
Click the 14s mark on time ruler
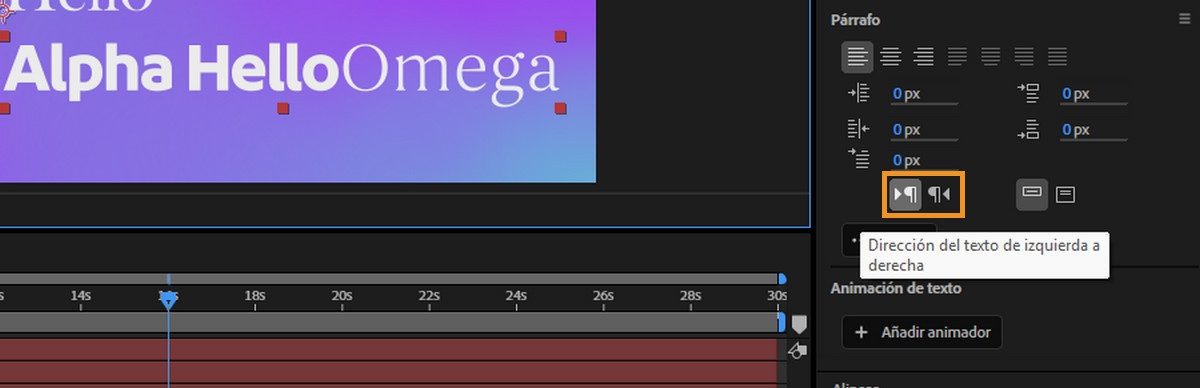click(x=81, y=295)
